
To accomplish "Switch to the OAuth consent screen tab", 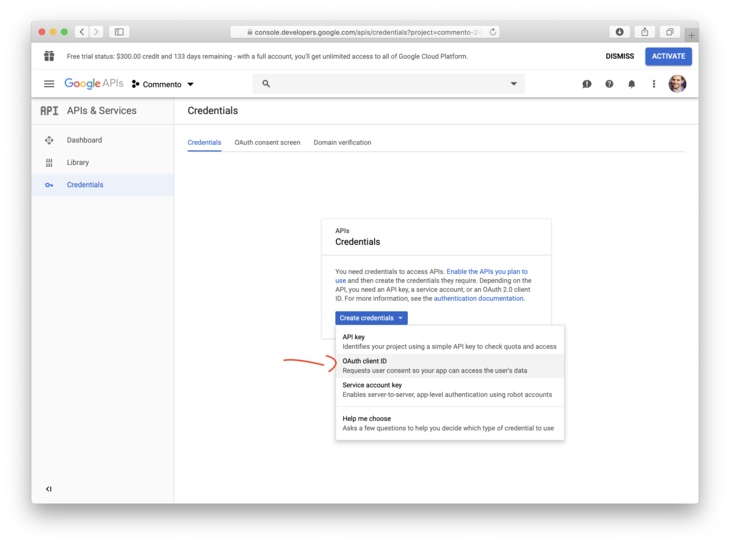I will (267, 142).
